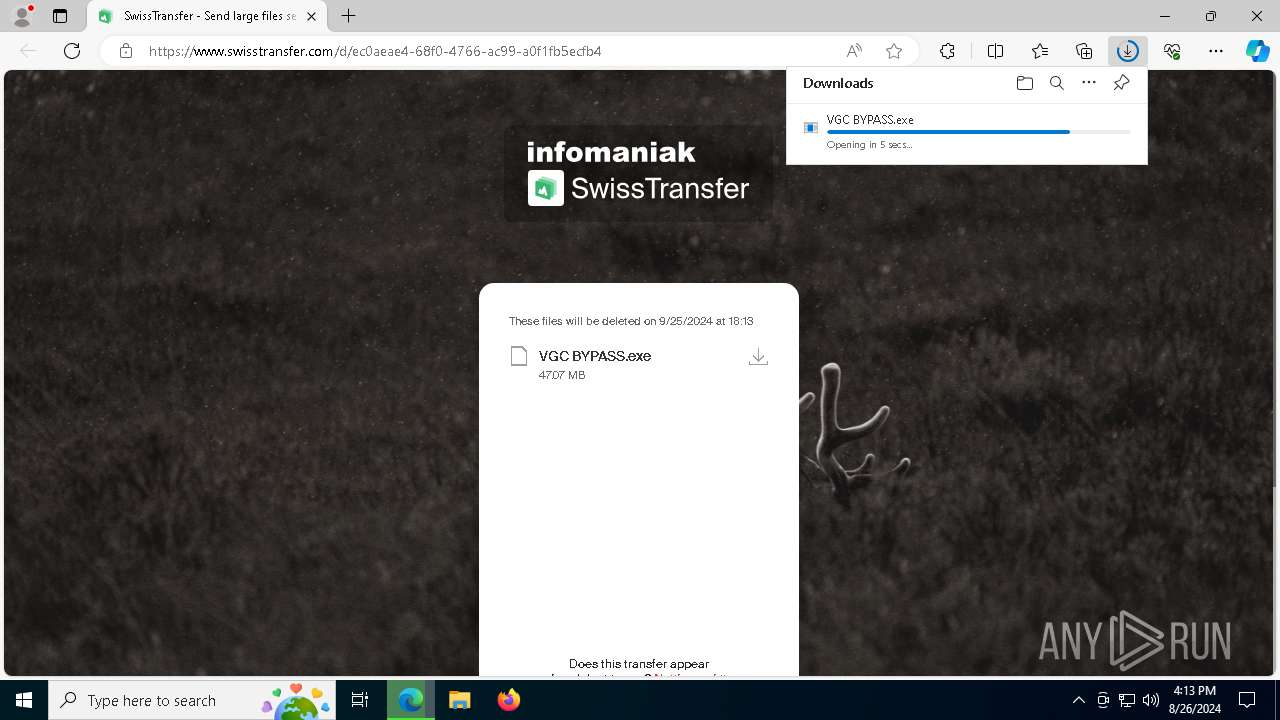
Task: Click the Refresh page button
Action: pyautogui.click(x=72, y=51)
